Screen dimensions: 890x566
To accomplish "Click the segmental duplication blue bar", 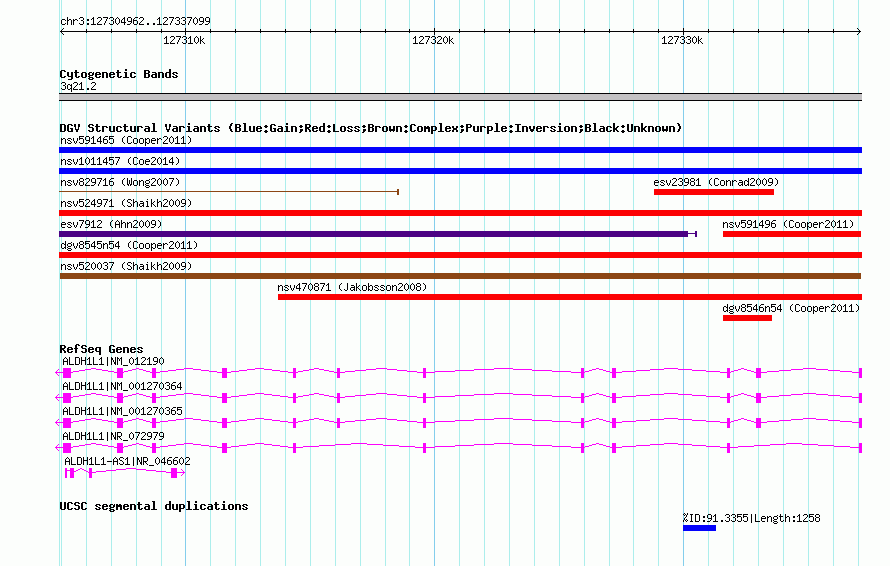I will (x=699, y=528).
